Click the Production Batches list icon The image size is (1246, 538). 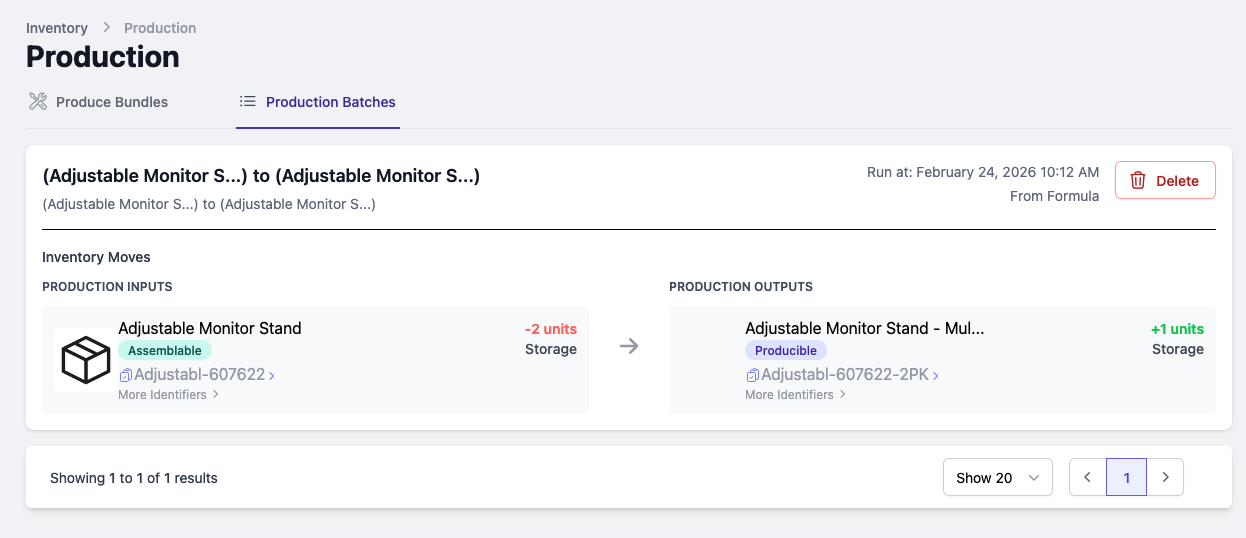(248, 101)
